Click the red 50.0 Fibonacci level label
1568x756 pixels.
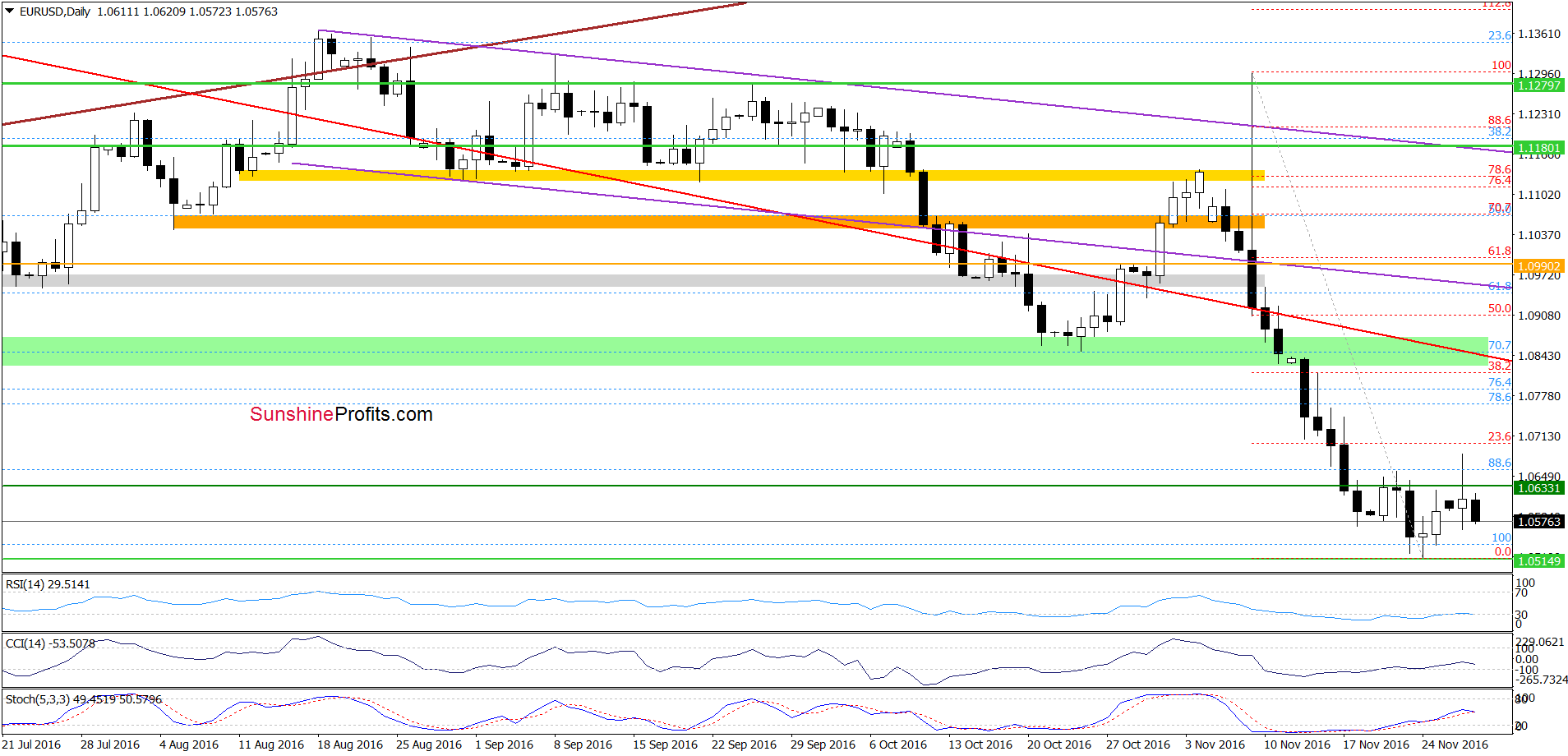click(1500, 309)
